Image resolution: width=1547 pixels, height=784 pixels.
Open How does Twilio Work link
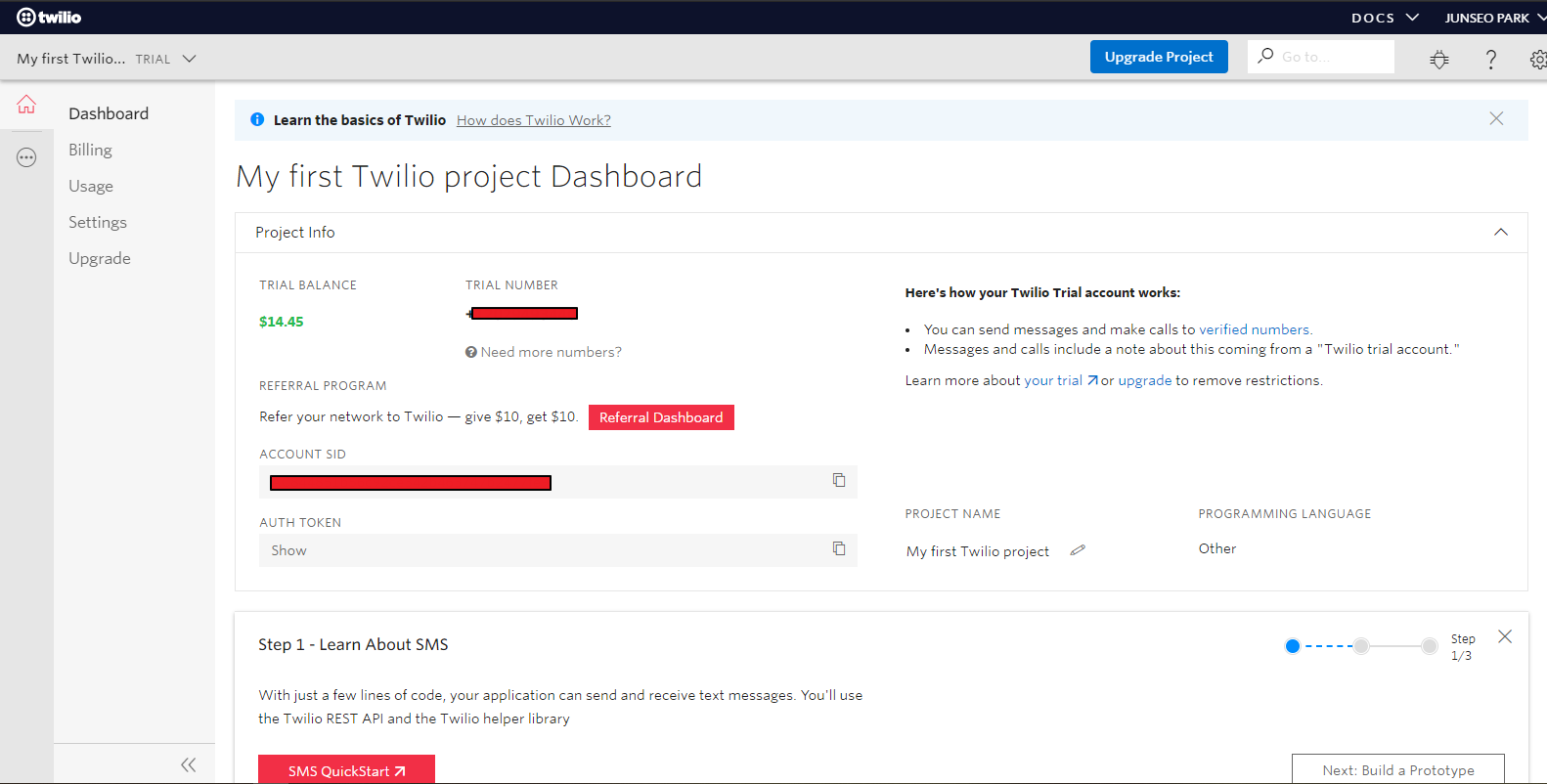534,120
